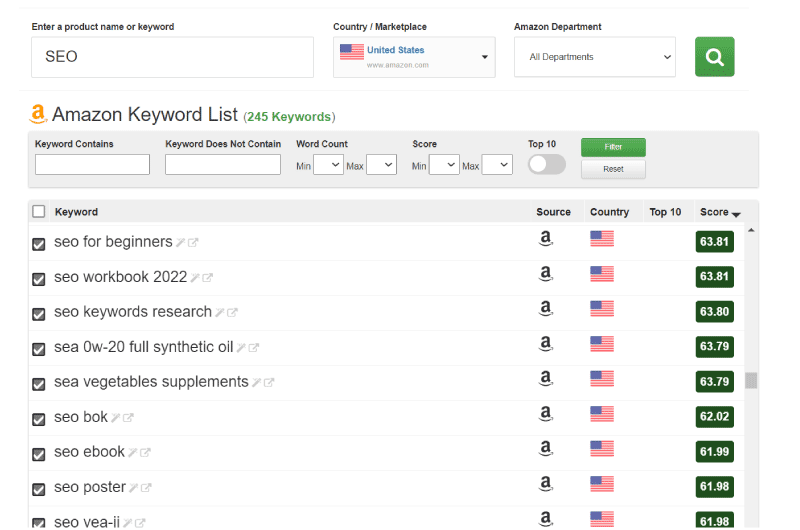
Task: Click US flag in seo poster row
Action: tap(602, 484)
